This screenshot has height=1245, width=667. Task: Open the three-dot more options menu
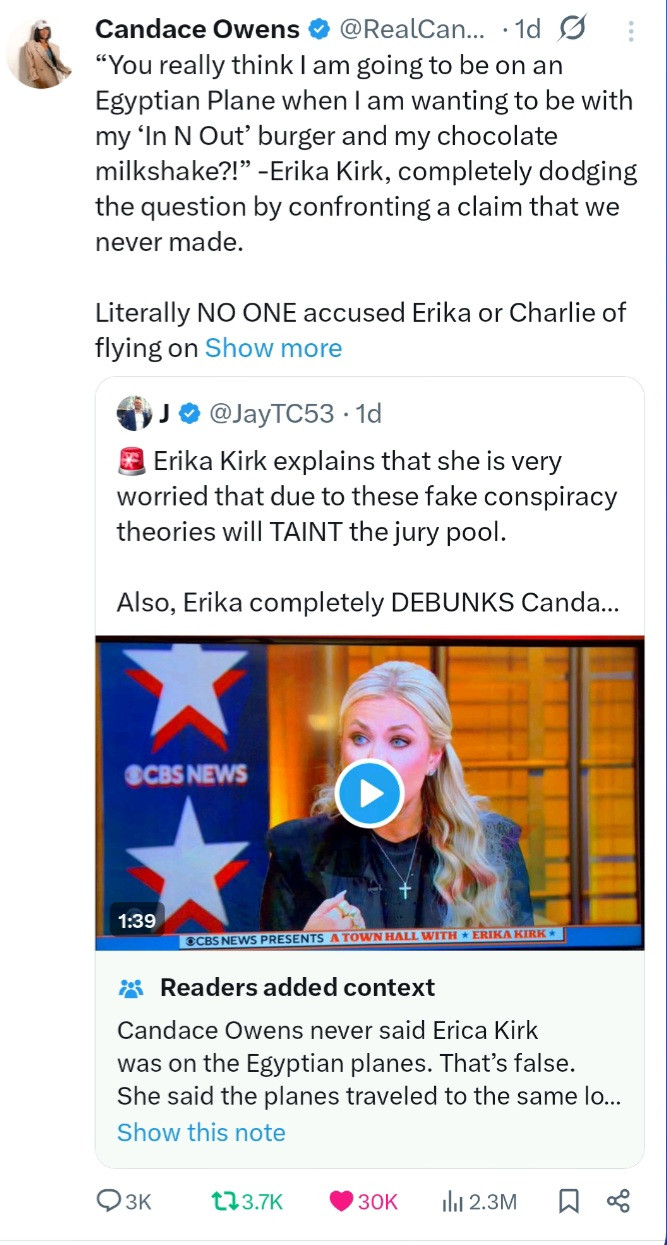[630, 31]
